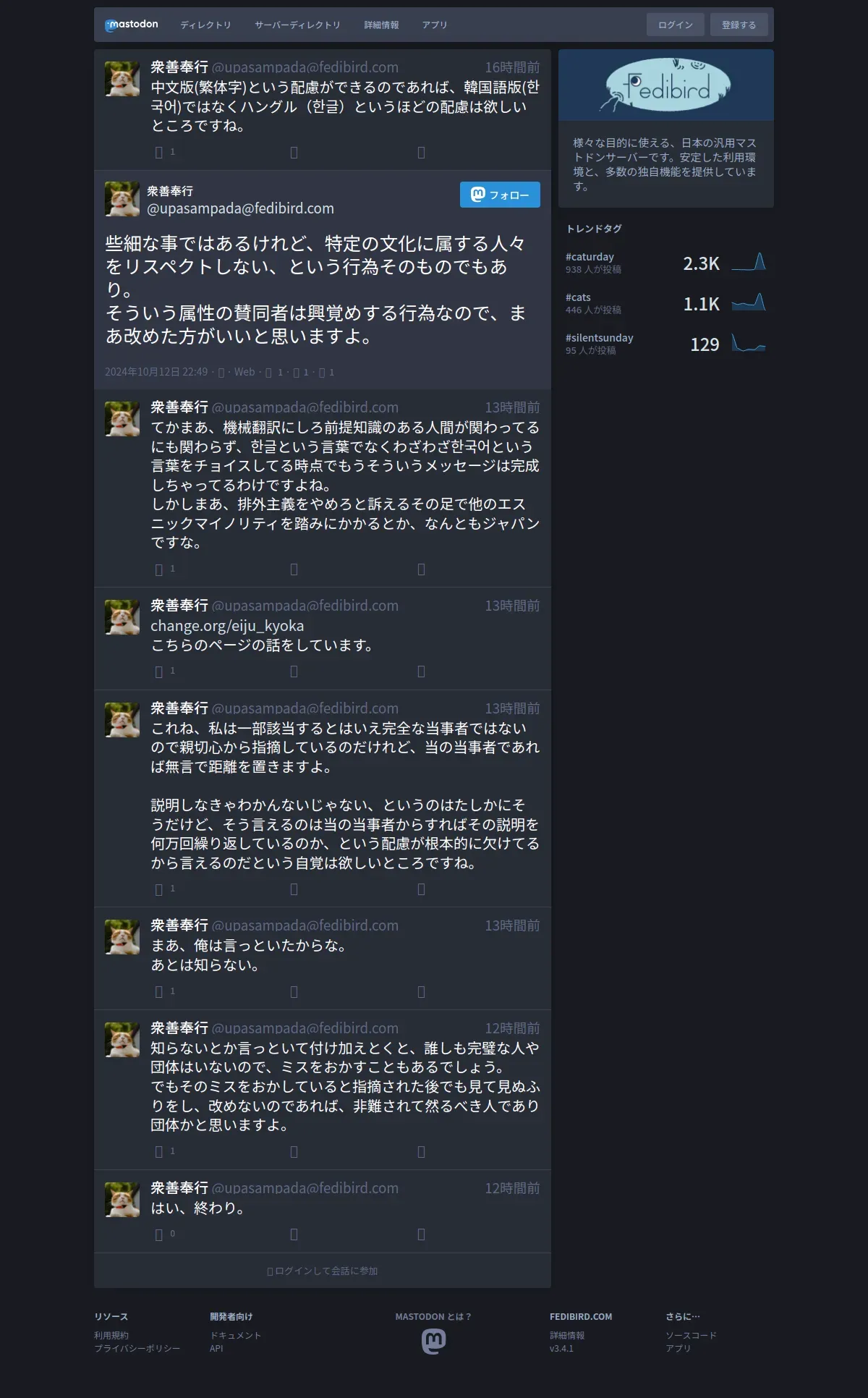Click the Mastodon logo in the top navigation
The width and height of the screenshot is (868, 1398).
[132, 25]
